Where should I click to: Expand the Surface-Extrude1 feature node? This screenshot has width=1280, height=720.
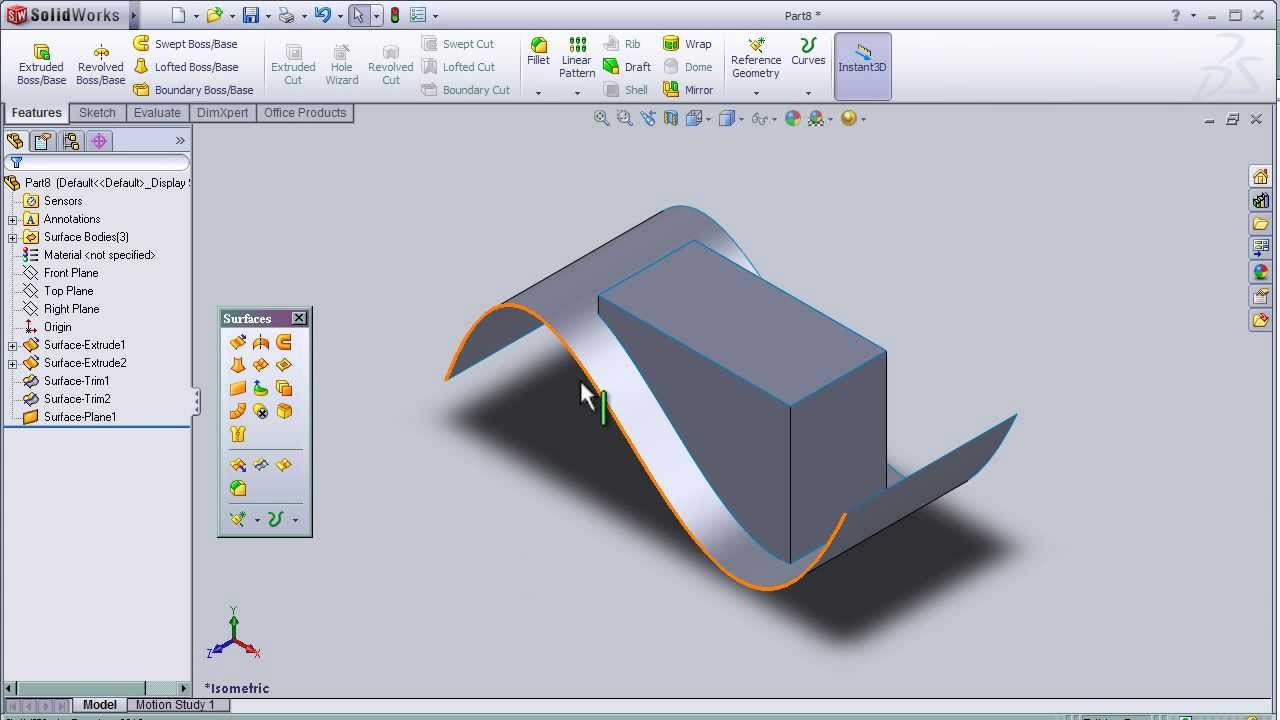tap(13, 345)
